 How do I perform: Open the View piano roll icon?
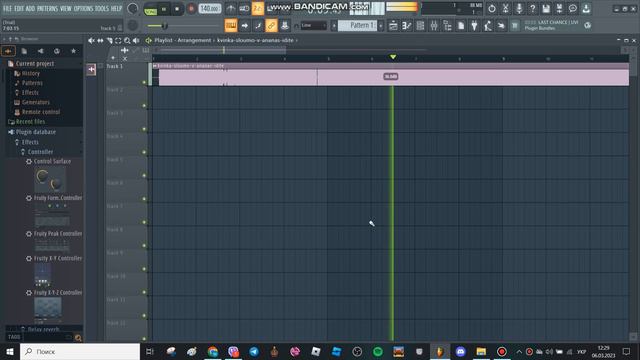click(407, 26)
